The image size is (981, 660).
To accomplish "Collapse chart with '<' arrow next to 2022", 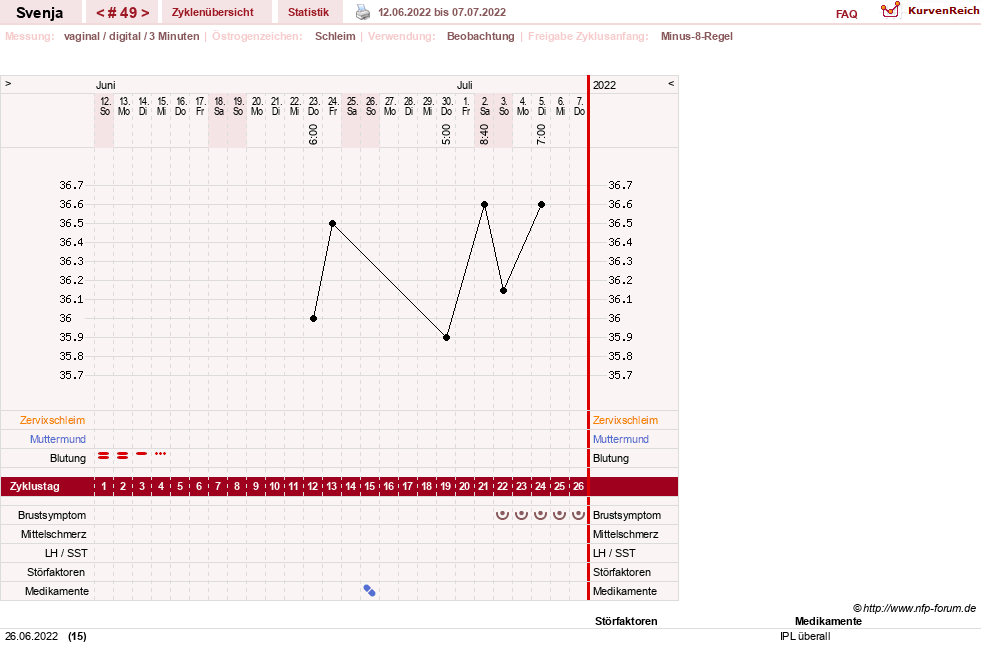I will [x=671, y=83].
